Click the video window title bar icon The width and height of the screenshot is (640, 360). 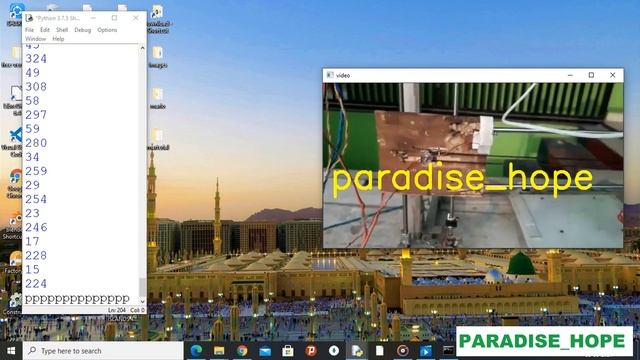(x=330, y=75)
